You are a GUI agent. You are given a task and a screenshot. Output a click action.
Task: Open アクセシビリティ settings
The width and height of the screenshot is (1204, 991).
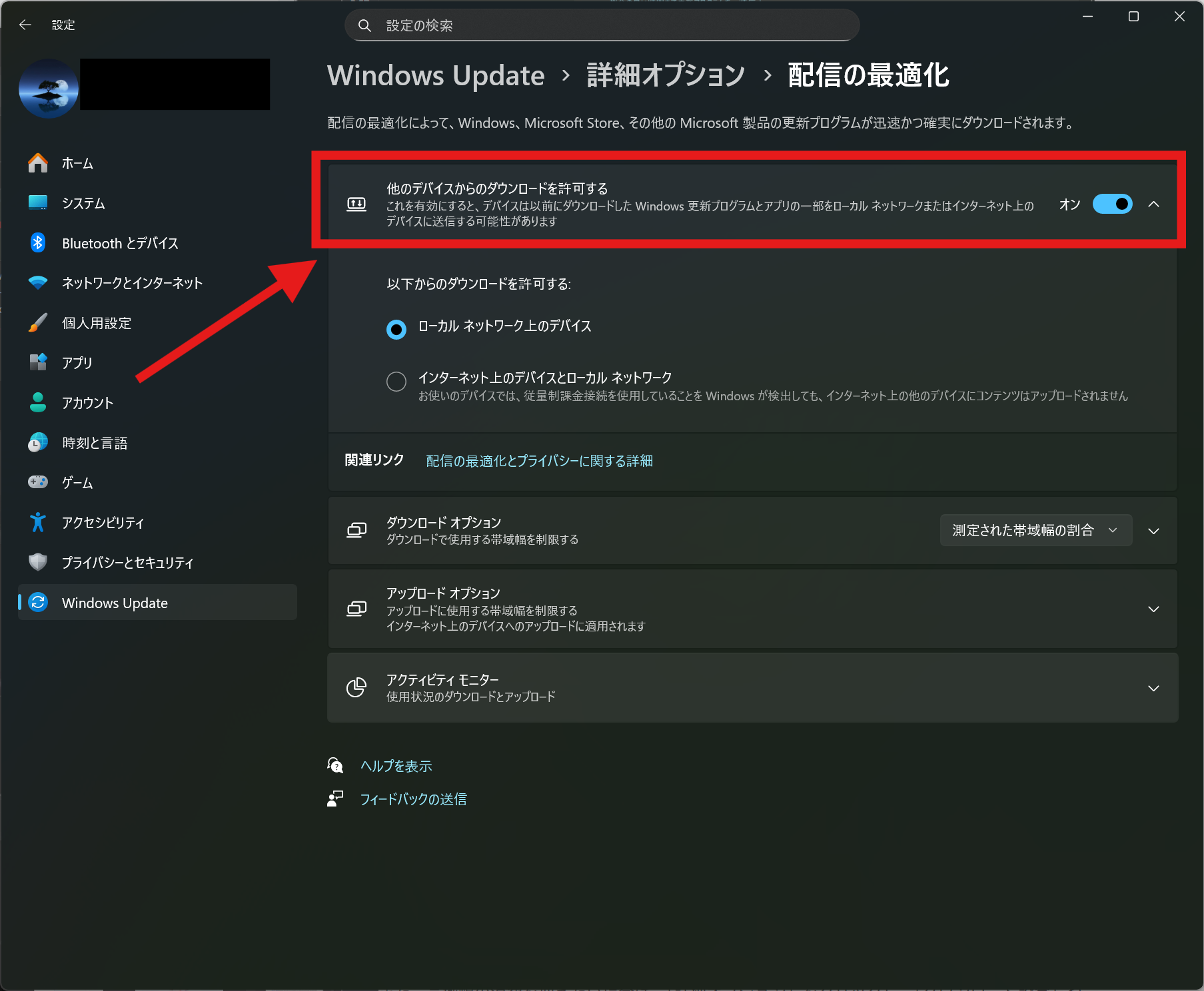[x=157, y=523]
